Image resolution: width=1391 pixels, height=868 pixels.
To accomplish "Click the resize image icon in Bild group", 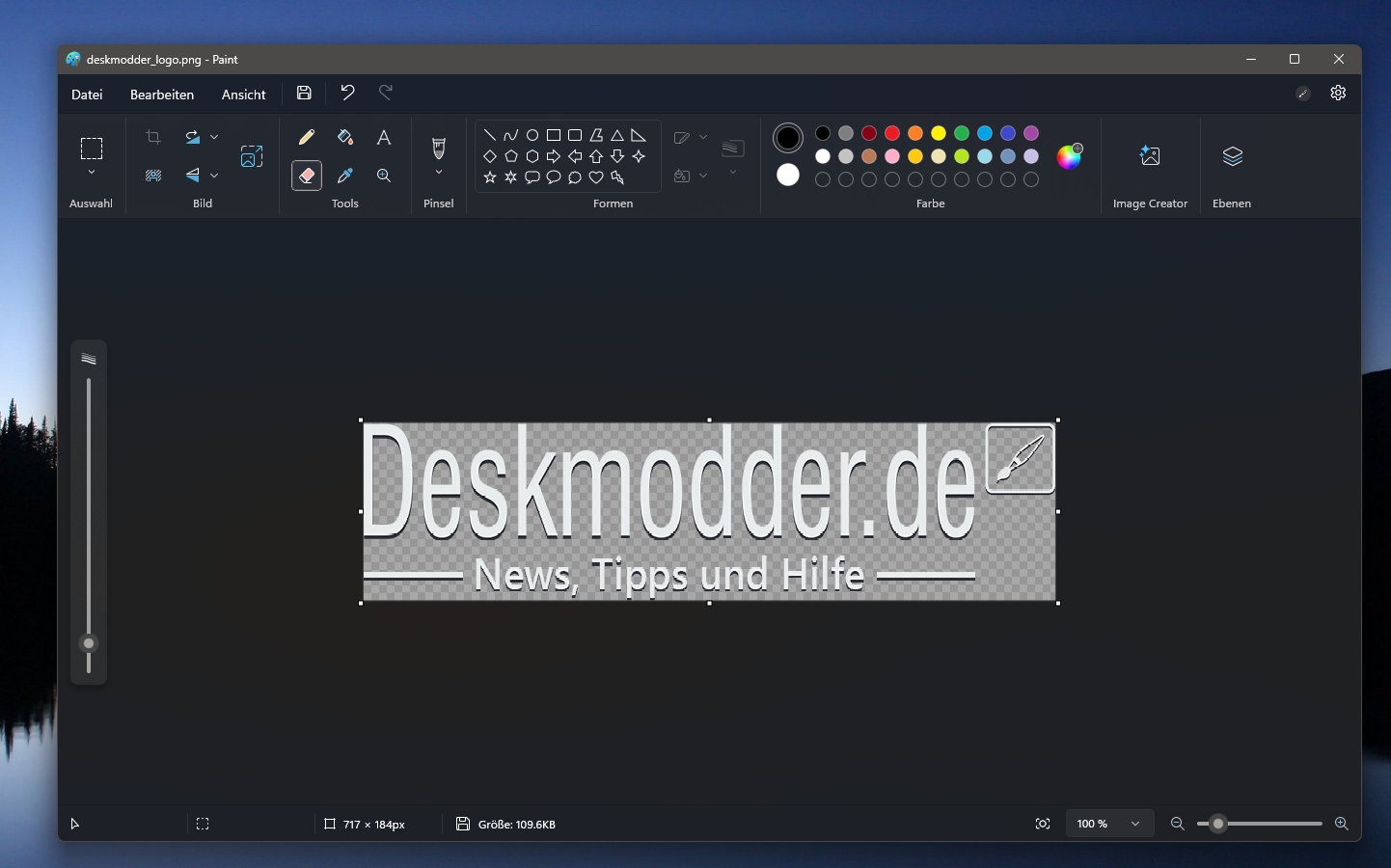I will click(x=252, y=156).
